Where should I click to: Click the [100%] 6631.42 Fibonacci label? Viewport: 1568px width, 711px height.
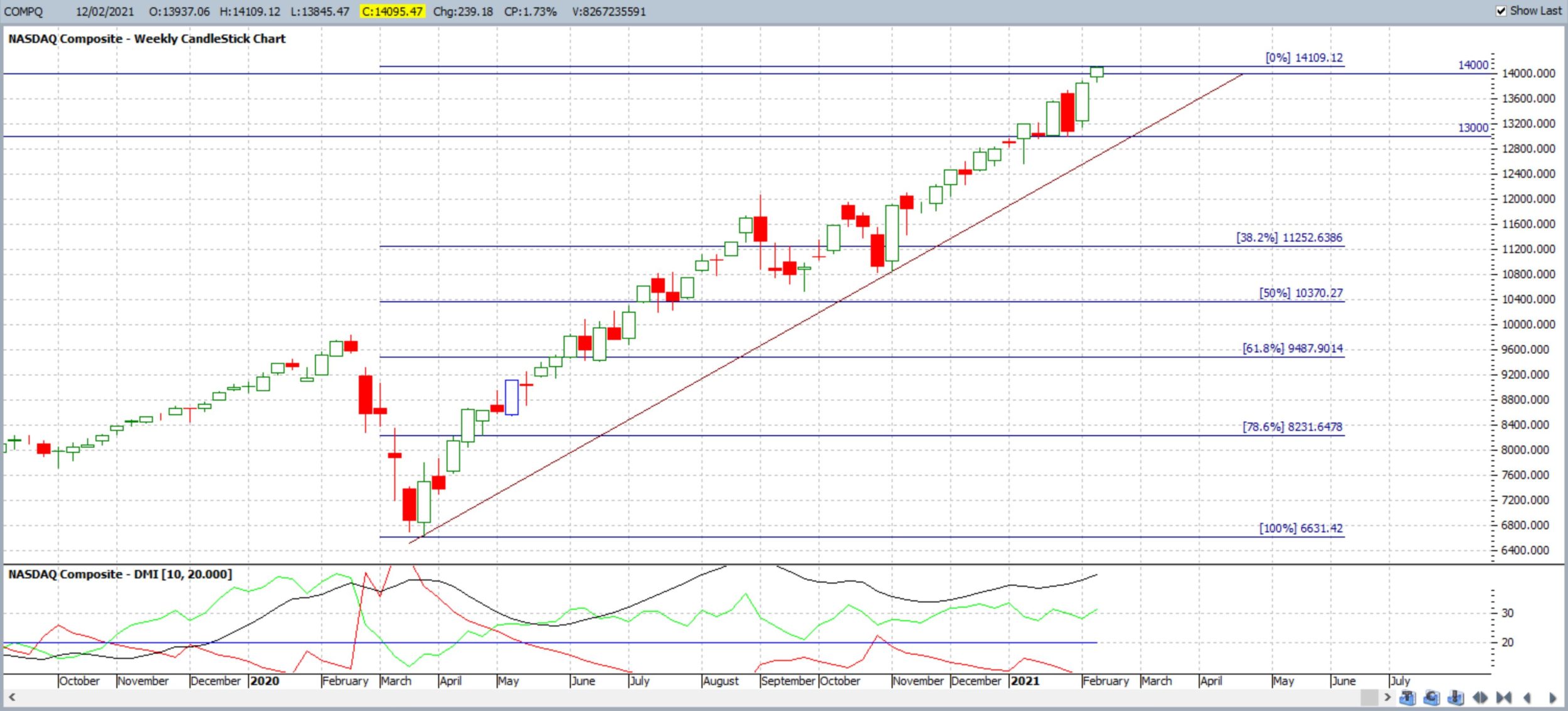click(1301, 528)
